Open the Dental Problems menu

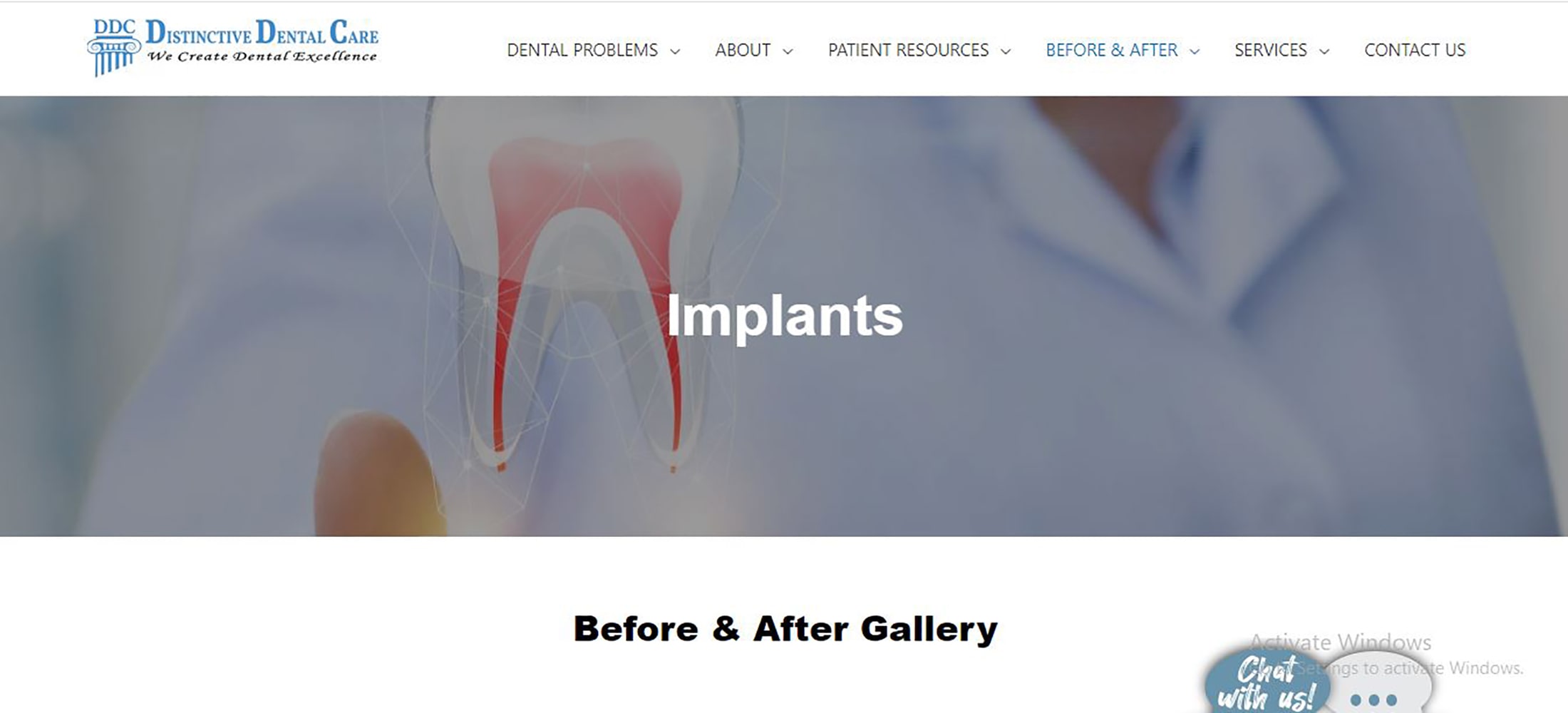582,50
